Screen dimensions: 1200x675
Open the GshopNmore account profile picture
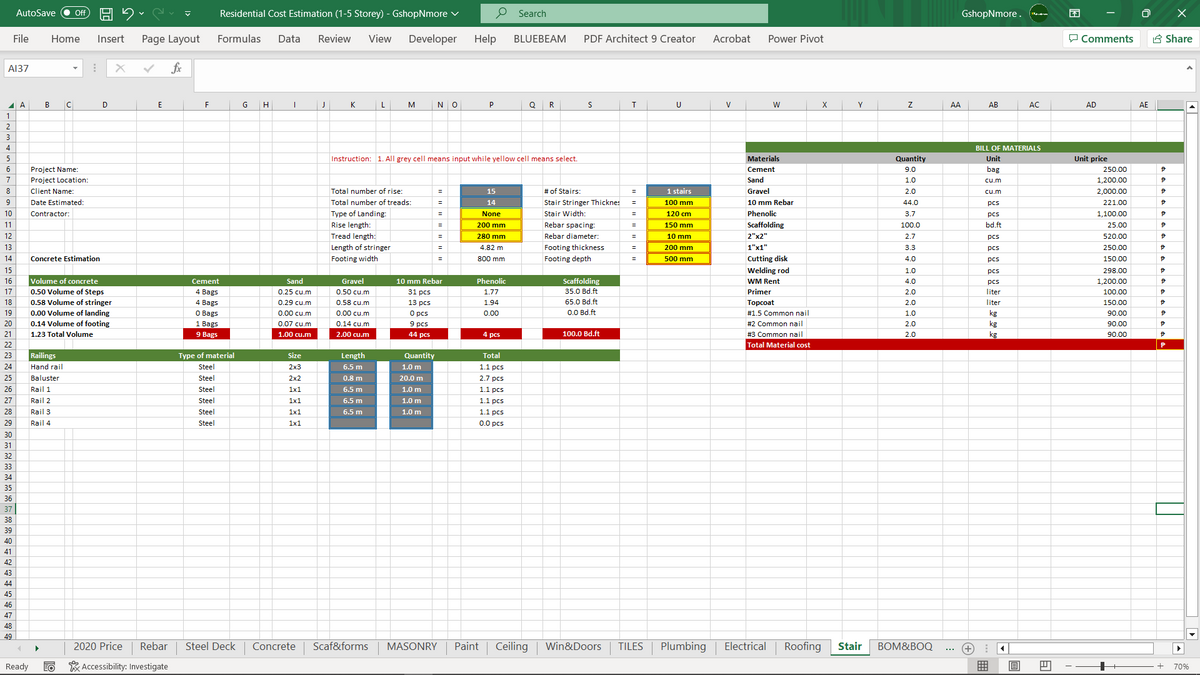click(x=1040, y=14)
